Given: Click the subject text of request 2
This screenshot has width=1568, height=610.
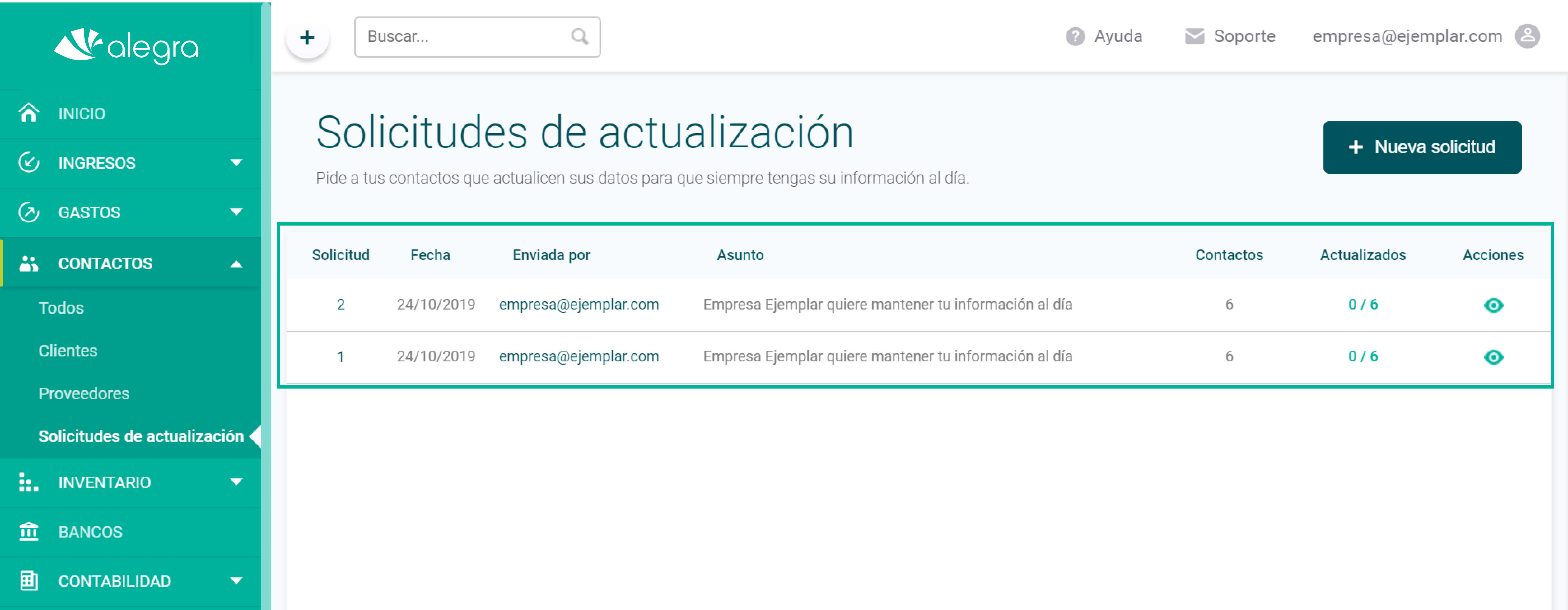Looking at the screenshot, I should coord(887,305).
